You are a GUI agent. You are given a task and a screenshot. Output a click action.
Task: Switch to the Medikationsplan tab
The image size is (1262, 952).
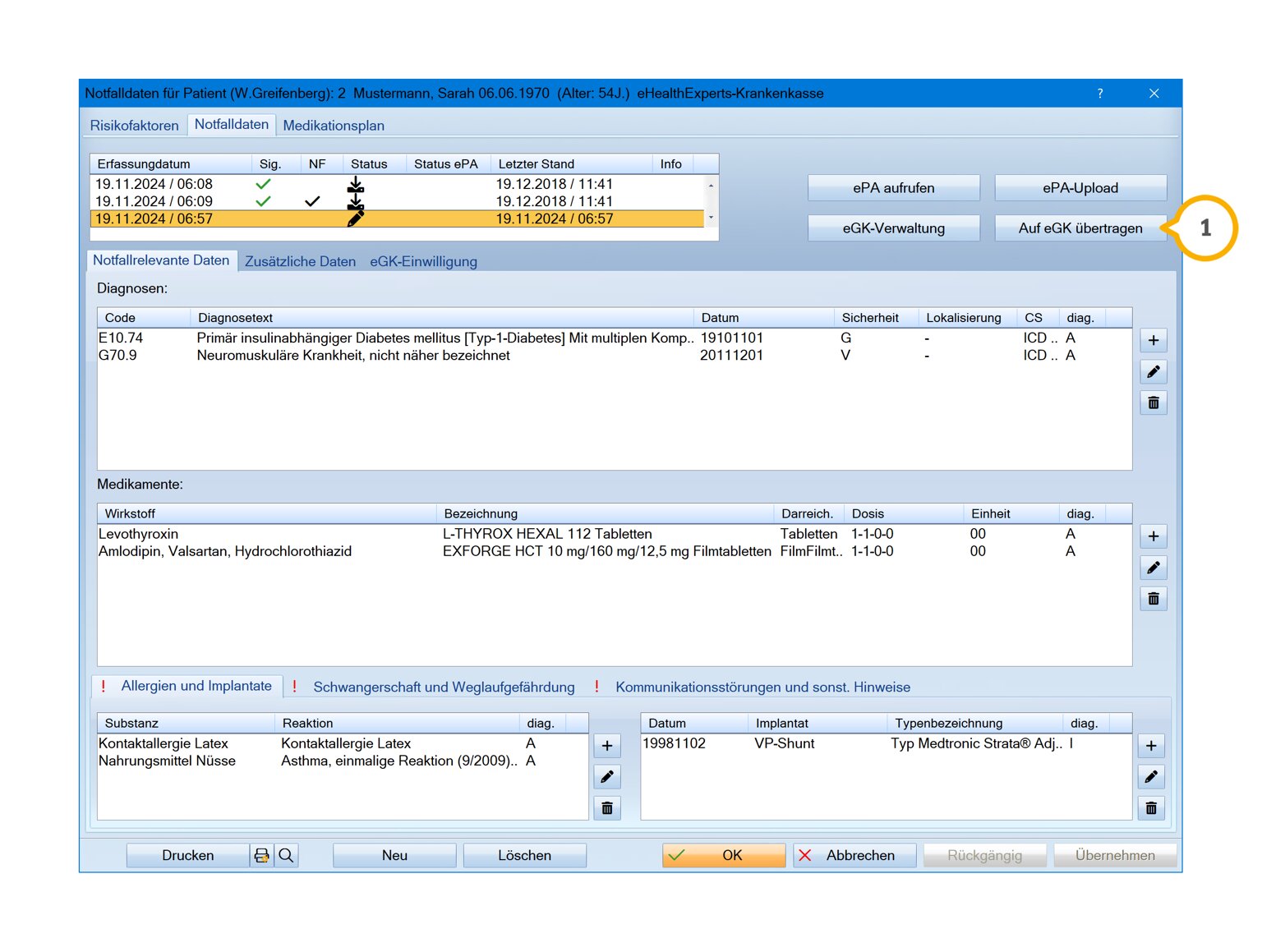tap(334, 126)
